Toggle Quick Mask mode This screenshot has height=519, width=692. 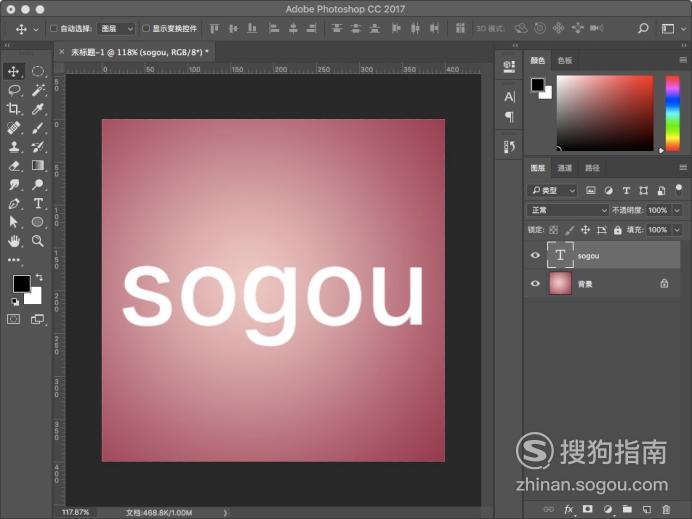[x=14, y=319]
